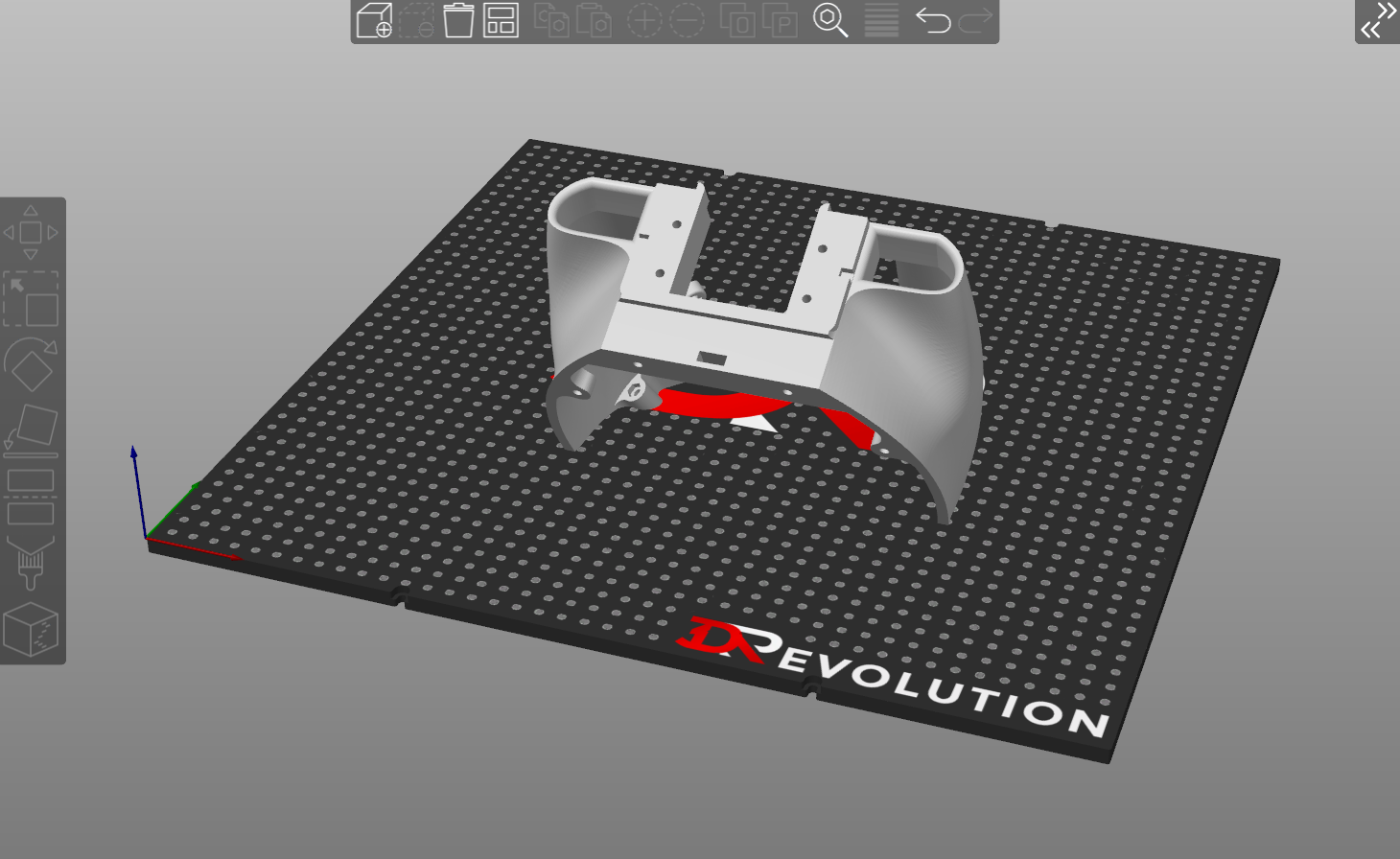
Task: Open the Zoom to model magnifier icon
Action: pos(830,21)
